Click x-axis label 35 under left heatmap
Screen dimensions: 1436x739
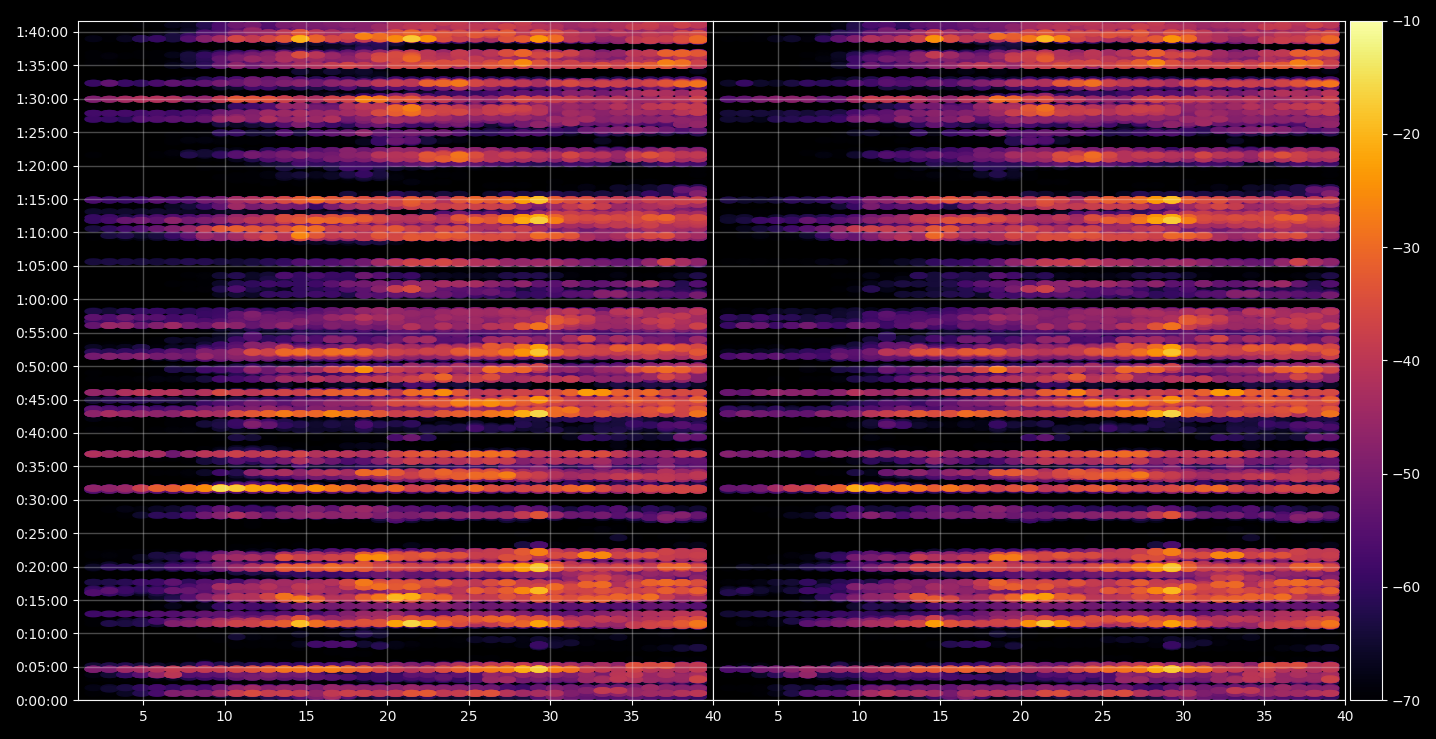(x=631, y=716)
